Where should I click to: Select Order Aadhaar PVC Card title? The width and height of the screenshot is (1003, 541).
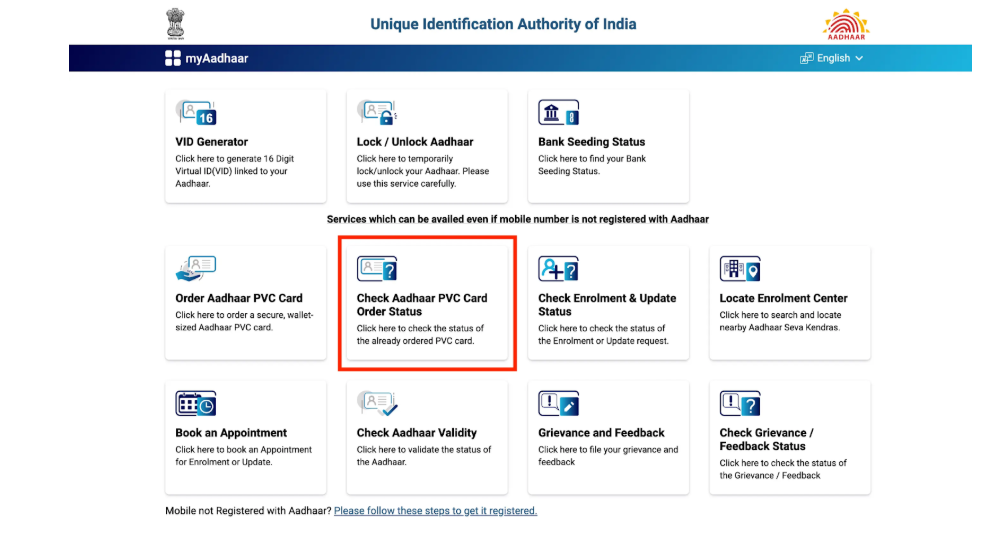coord(239,298)
